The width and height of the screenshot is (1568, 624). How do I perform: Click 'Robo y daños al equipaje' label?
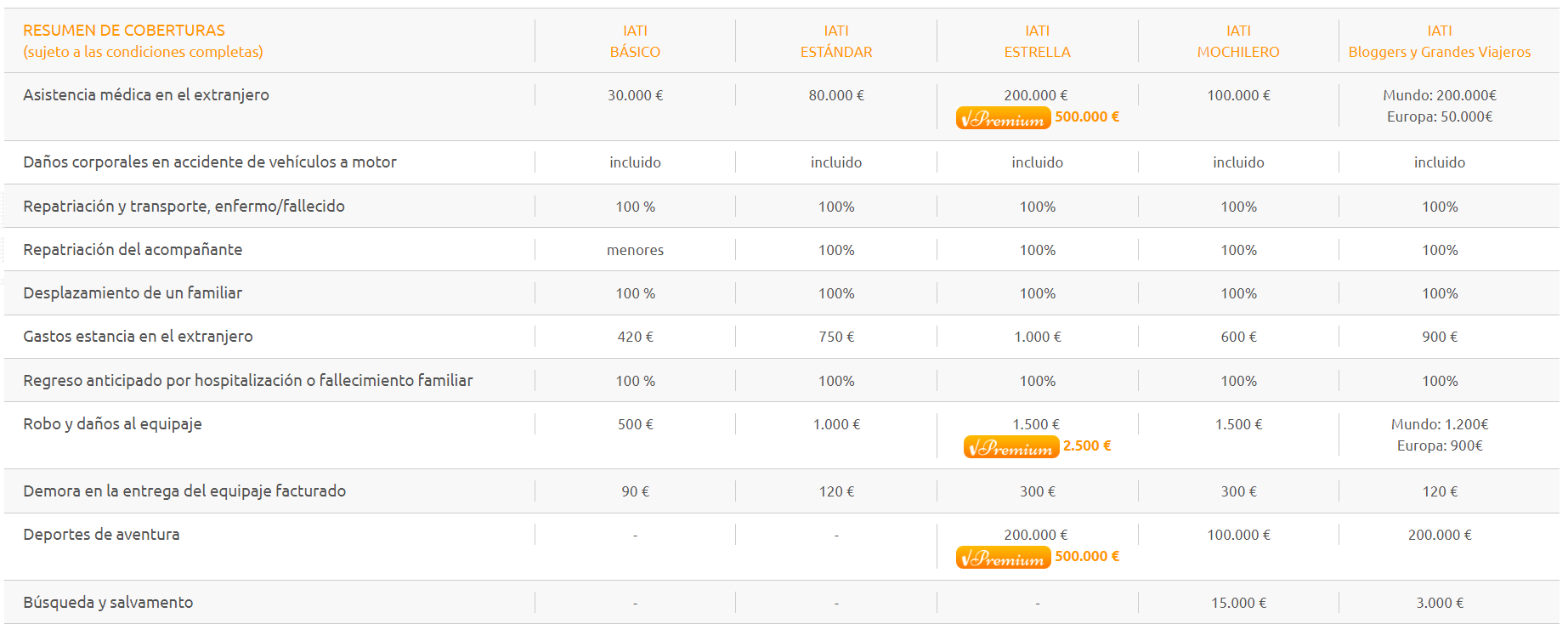pos(112,424)
